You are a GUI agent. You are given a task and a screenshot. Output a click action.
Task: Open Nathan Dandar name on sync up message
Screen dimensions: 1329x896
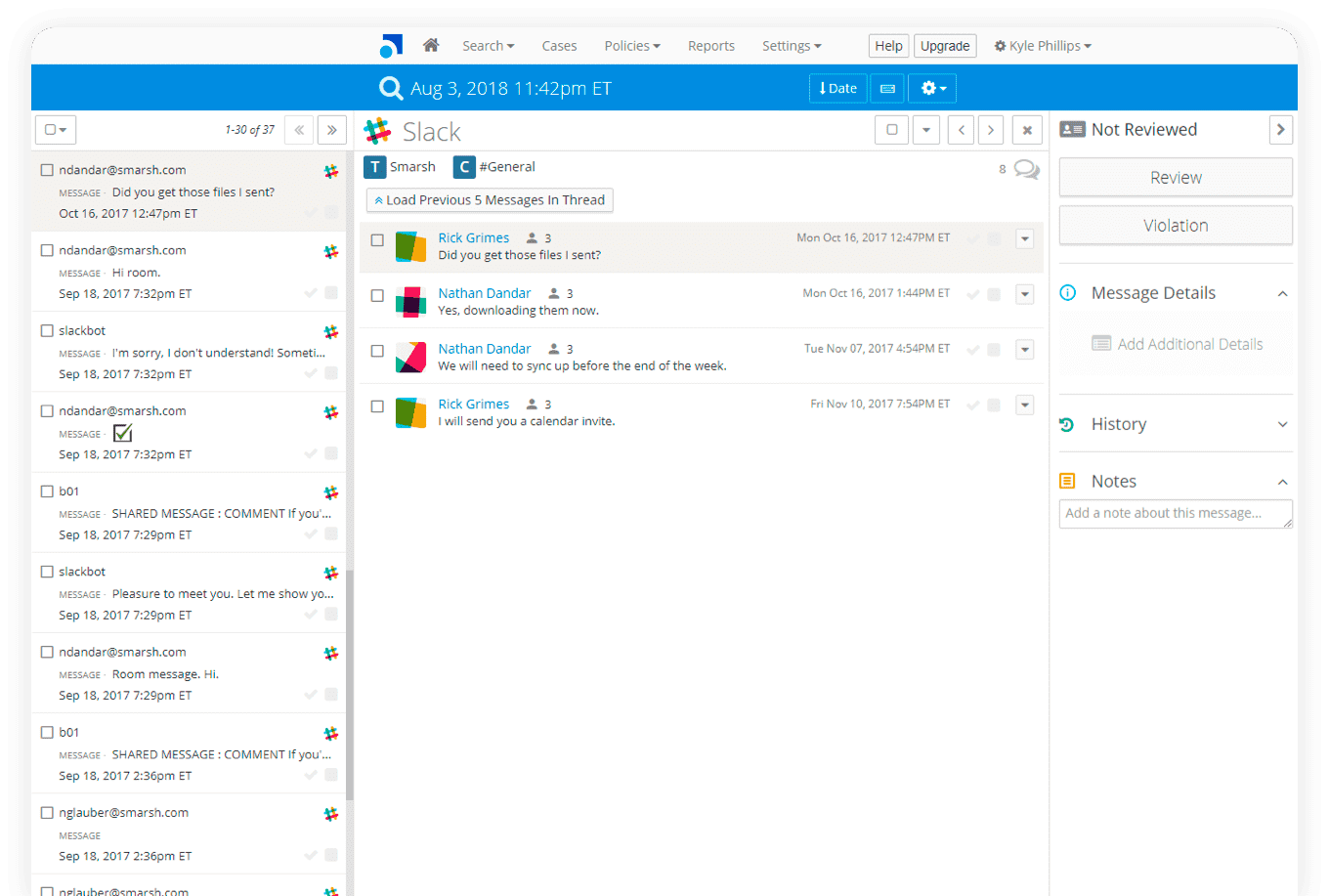click(x=485, y=348)
